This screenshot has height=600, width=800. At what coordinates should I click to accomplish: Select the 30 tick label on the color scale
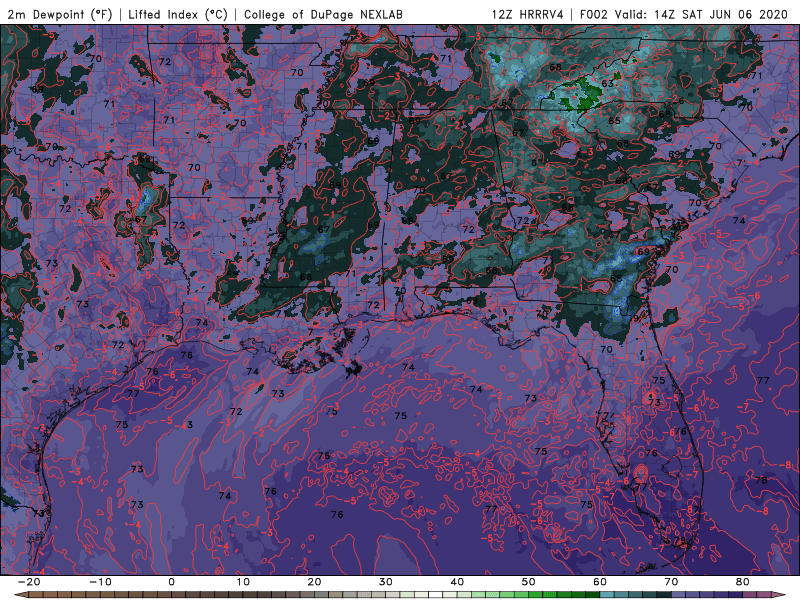(386, 582)
